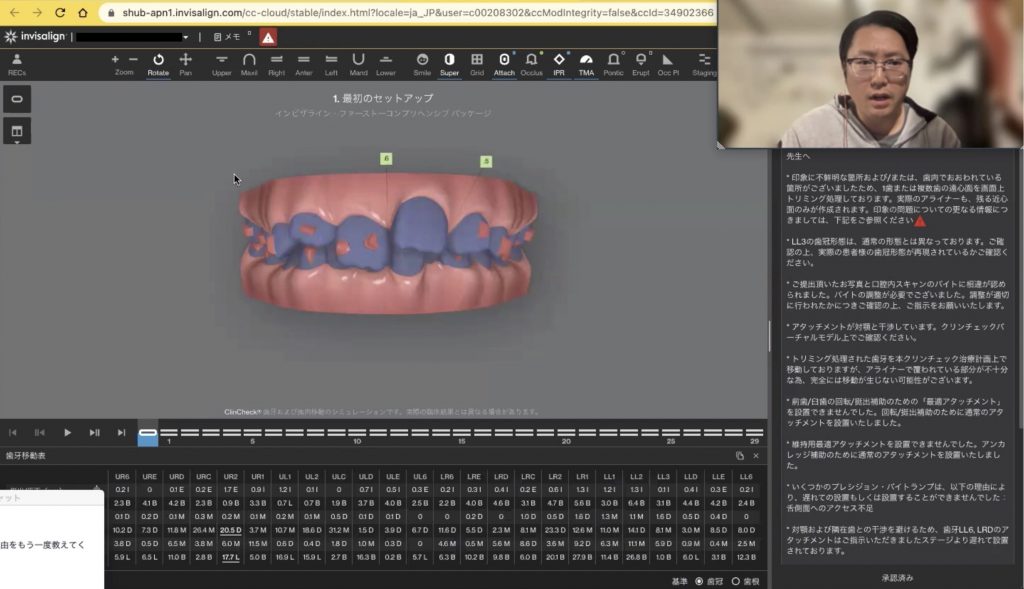This screenshot has width=1024, height=589.
Task: Toggle Occlus contacts display
Action: pos(532,65)
